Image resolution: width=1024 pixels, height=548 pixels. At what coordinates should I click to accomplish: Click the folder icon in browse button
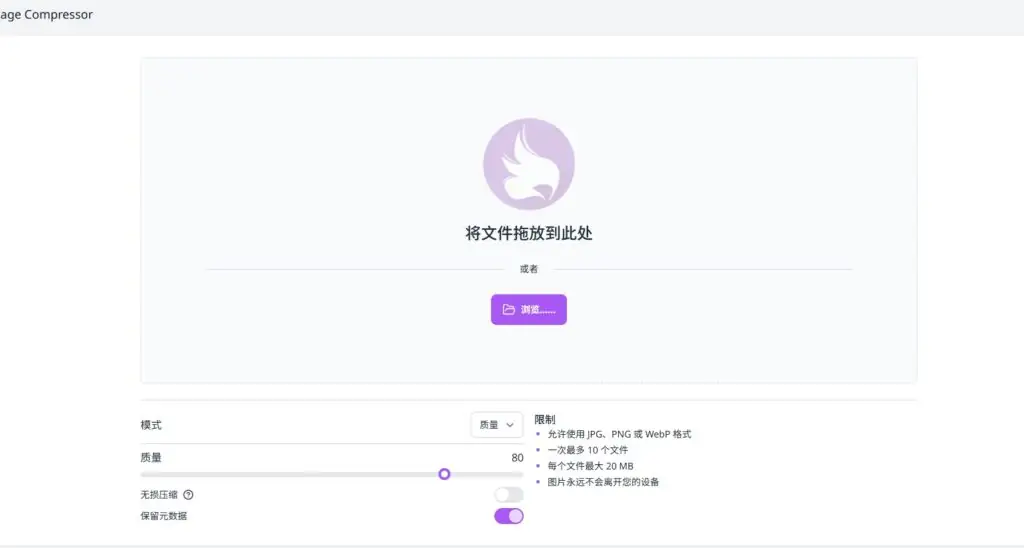[508, 310]
